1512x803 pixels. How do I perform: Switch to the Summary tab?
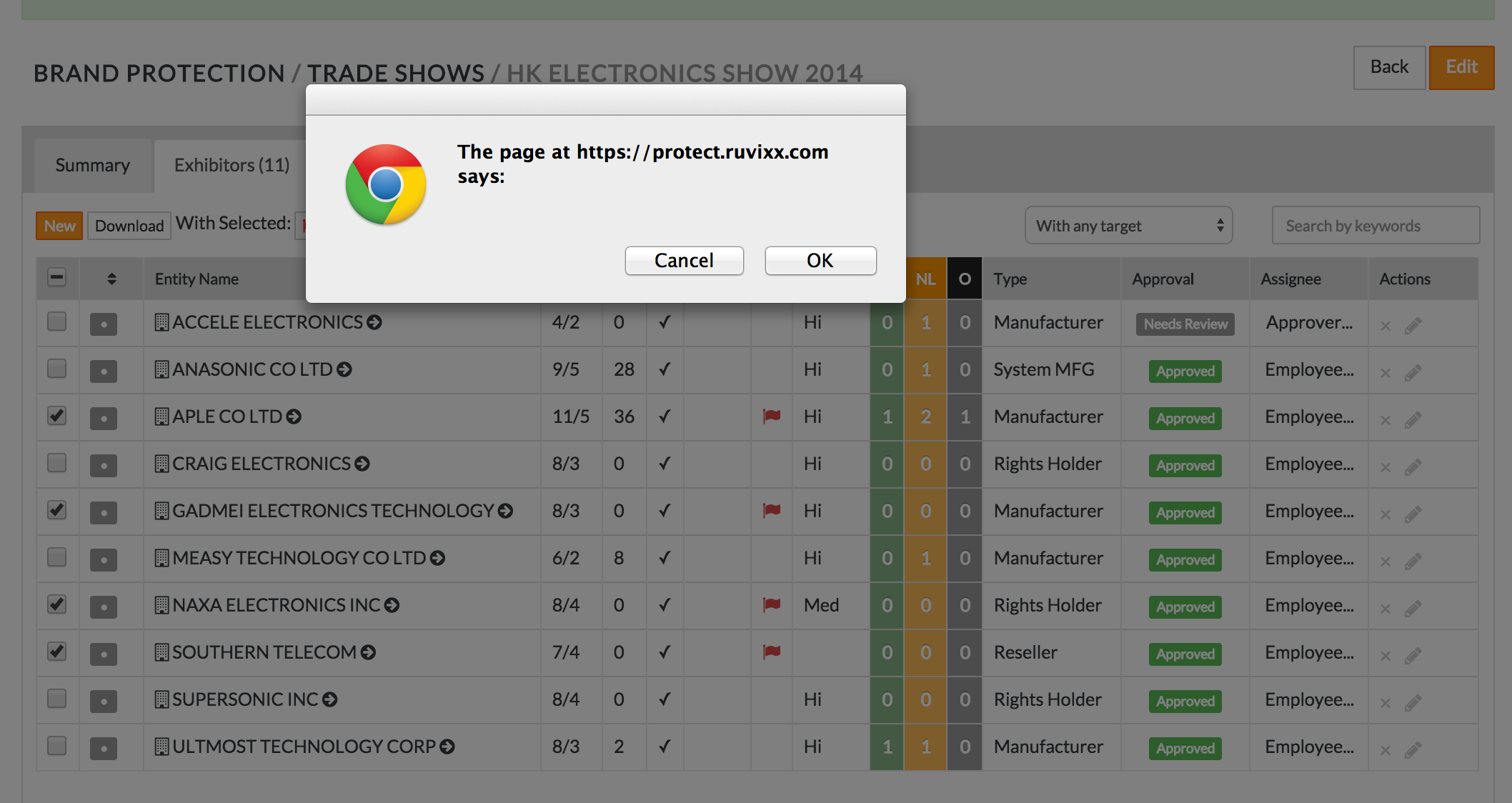pyautogui.click(x=93, y=166)
